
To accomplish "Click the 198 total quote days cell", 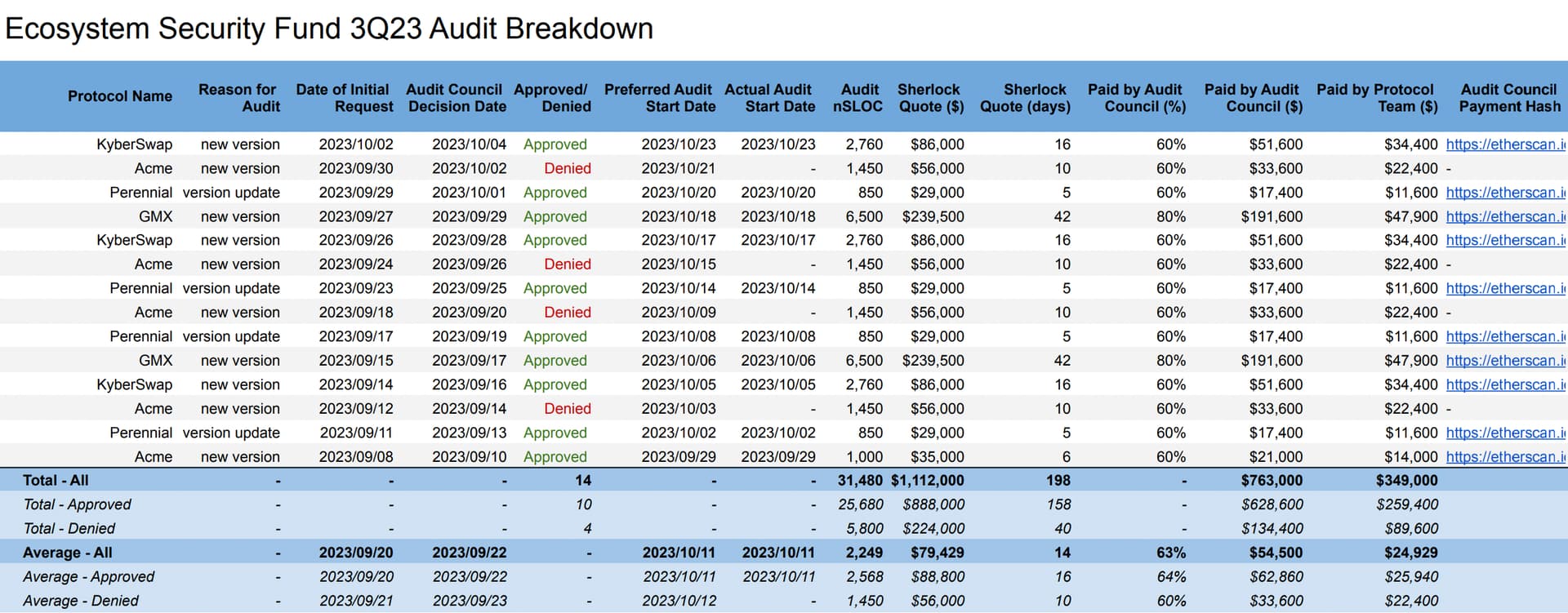I will click(1058, 481).
